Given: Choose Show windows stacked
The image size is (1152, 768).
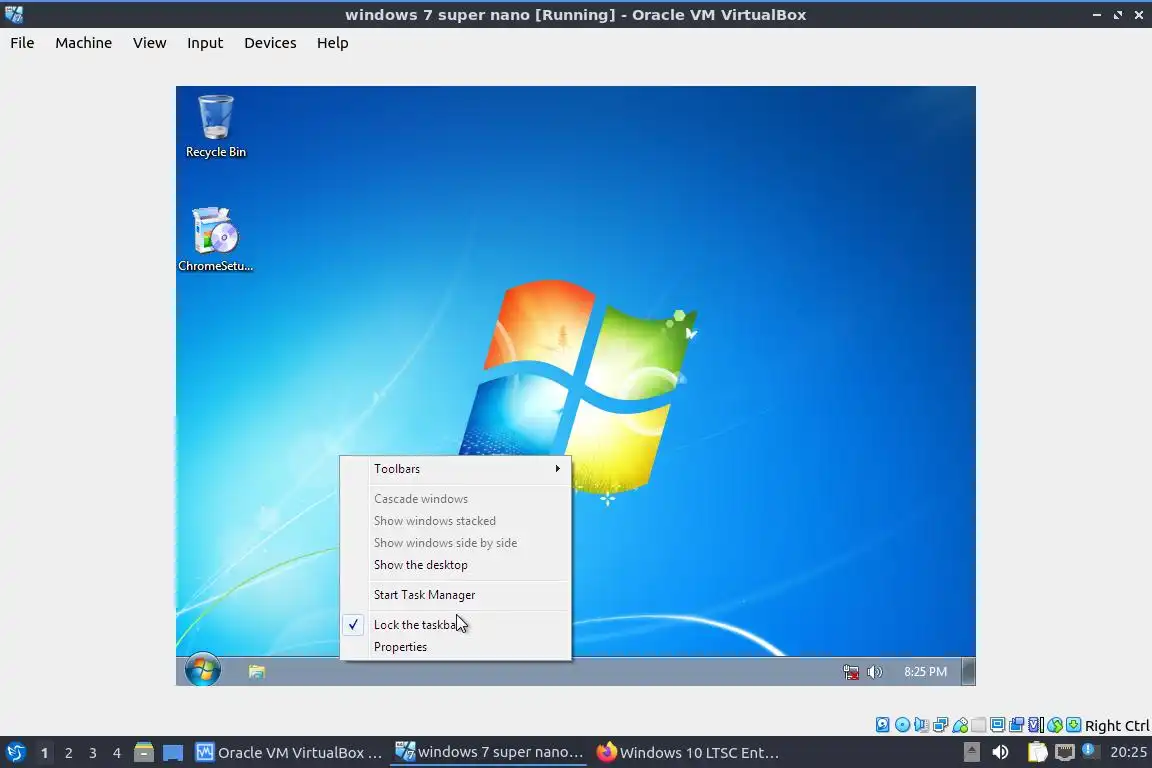Looking at the screenshot, I should [x=456, y=520].
